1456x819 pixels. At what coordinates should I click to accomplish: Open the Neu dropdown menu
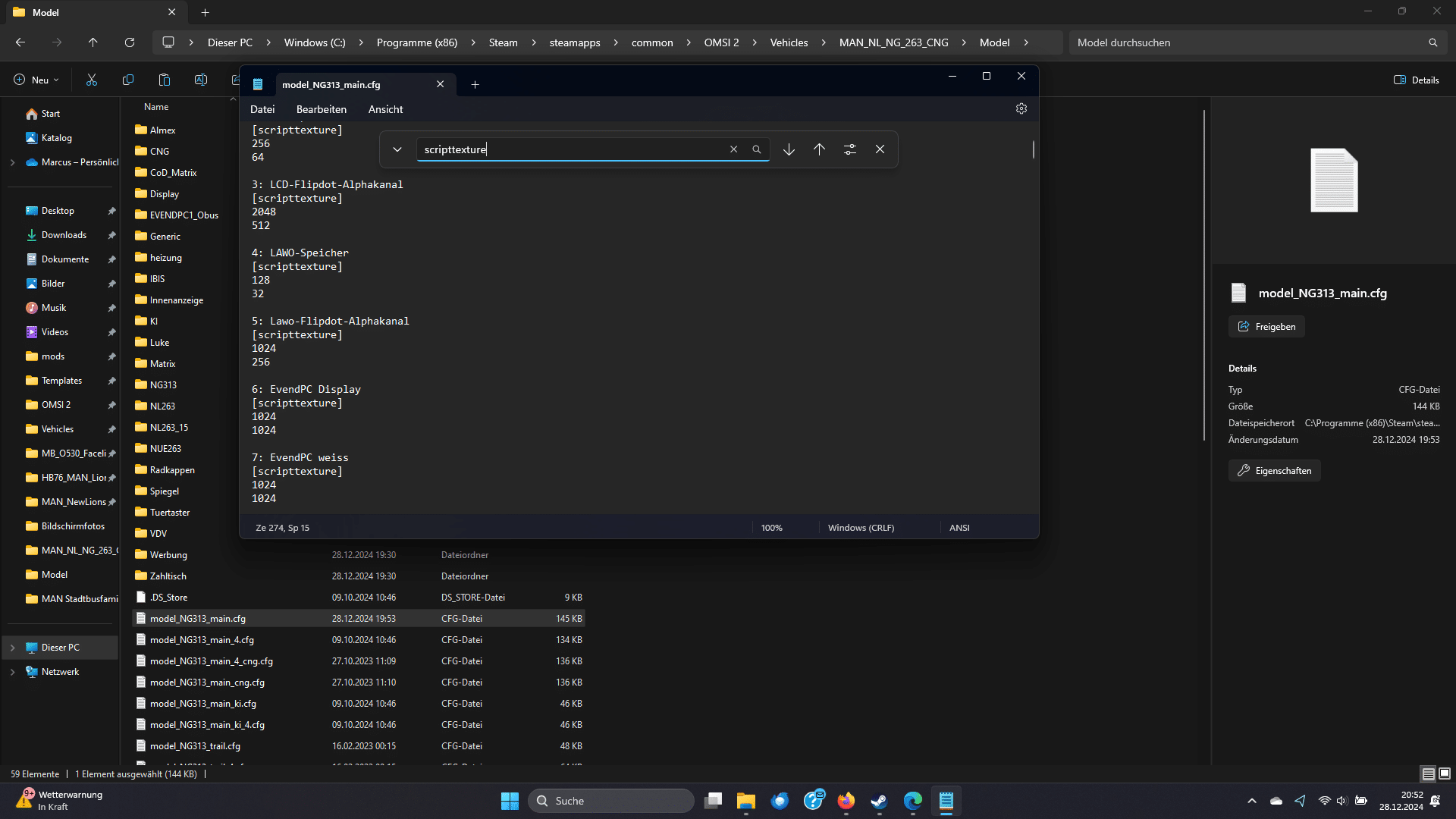point(36,80)
